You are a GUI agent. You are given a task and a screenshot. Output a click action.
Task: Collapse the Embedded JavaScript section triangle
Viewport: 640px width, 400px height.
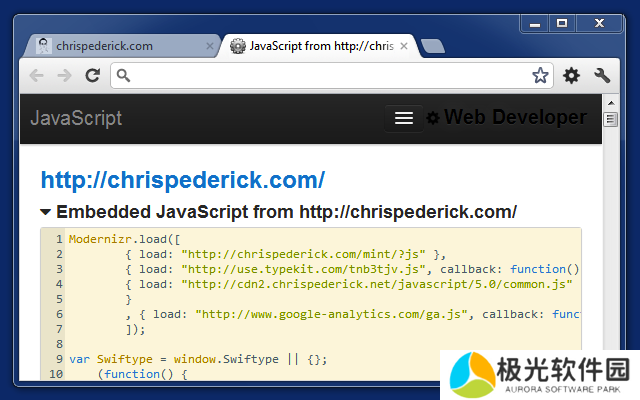pyautogui.click(x=46, y=212)
